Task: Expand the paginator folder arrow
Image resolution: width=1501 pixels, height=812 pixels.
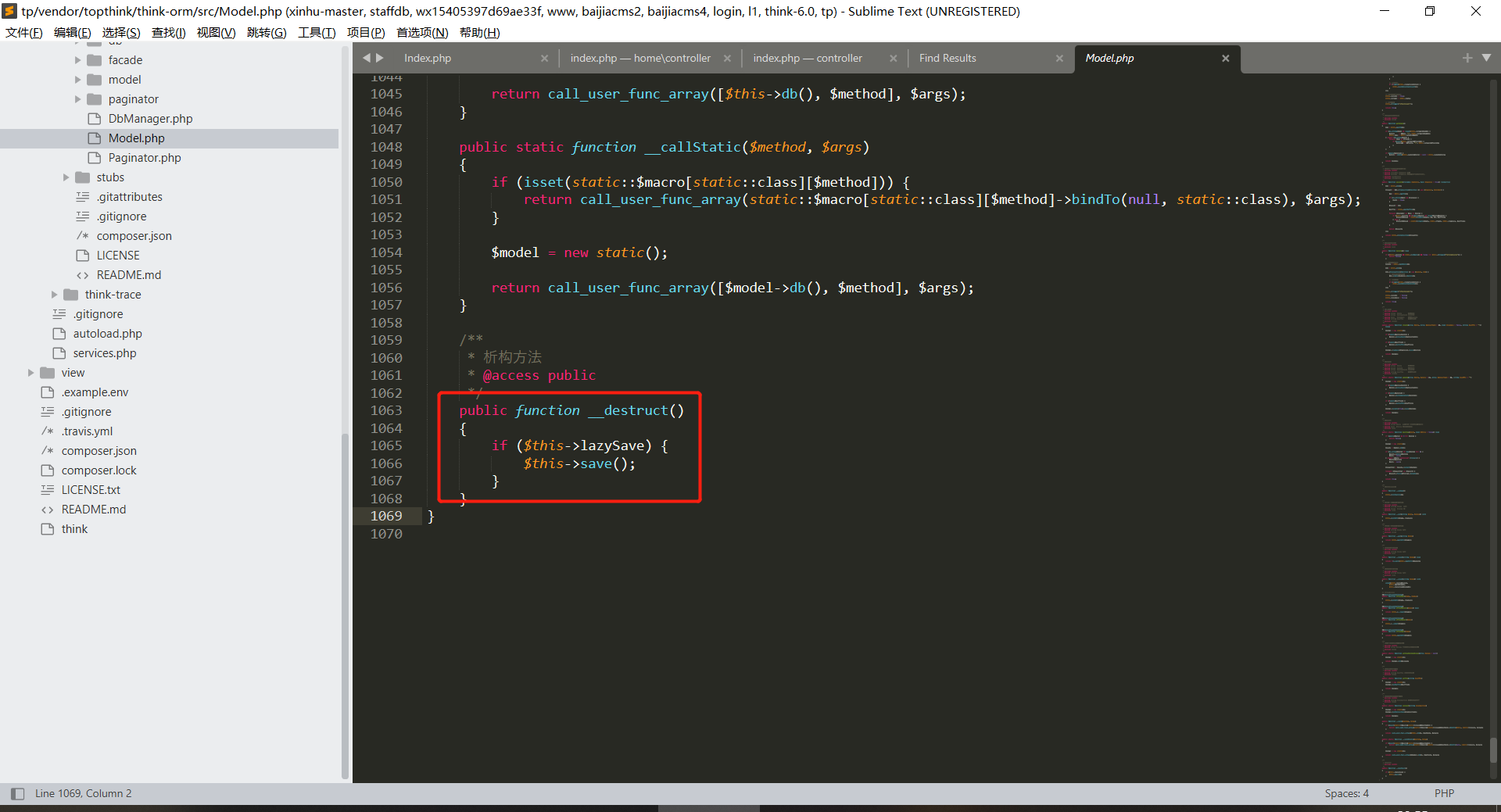Action: click(77, 99)
